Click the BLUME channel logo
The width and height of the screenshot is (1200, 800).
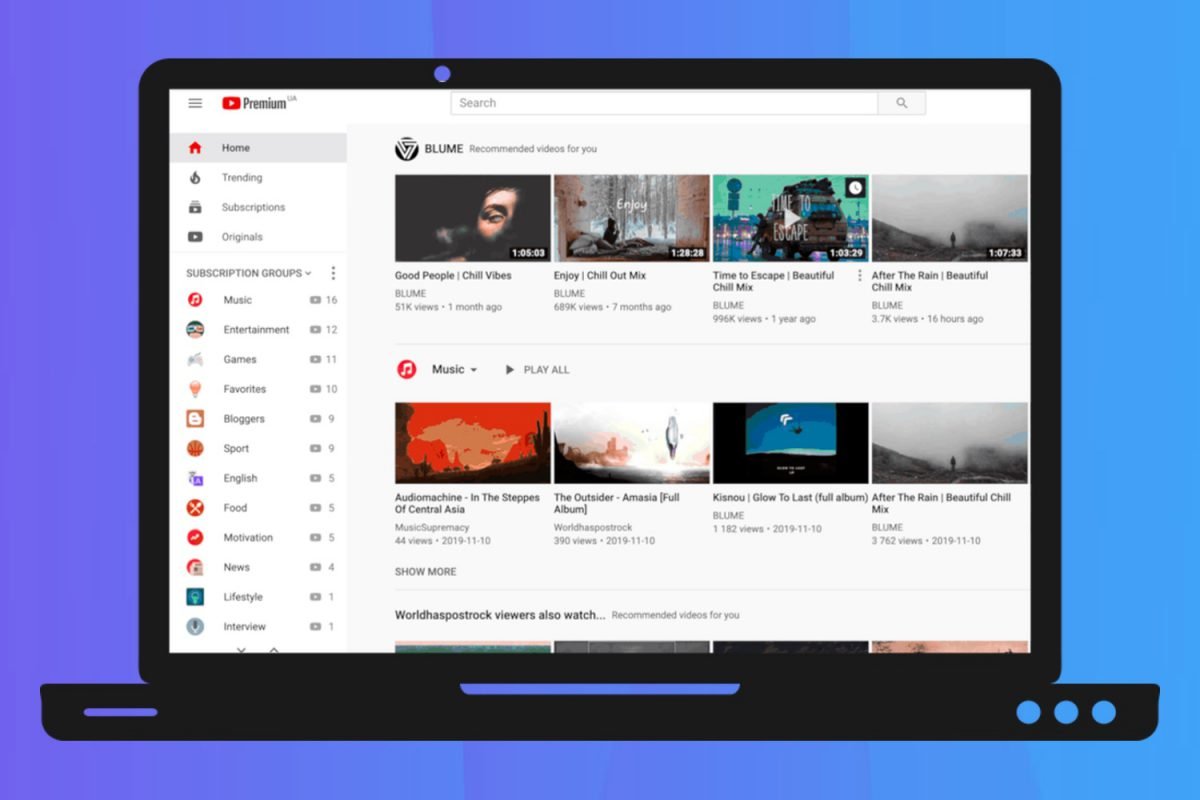tap(407, 149)
